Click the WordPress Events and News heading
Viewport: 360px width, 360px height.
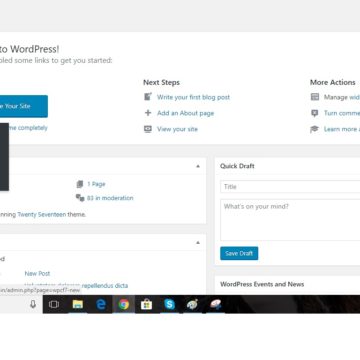coord(262,284)
